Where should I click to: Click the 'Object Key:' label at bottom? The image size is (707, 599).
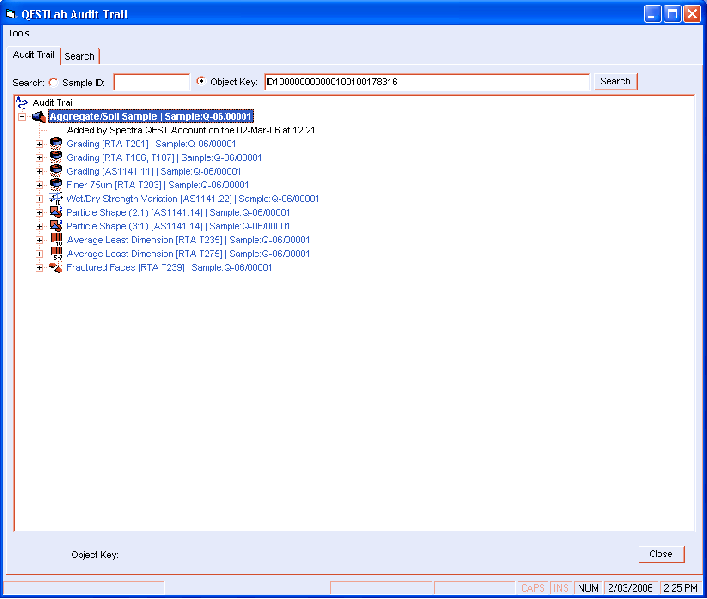(x=95, y=555)
